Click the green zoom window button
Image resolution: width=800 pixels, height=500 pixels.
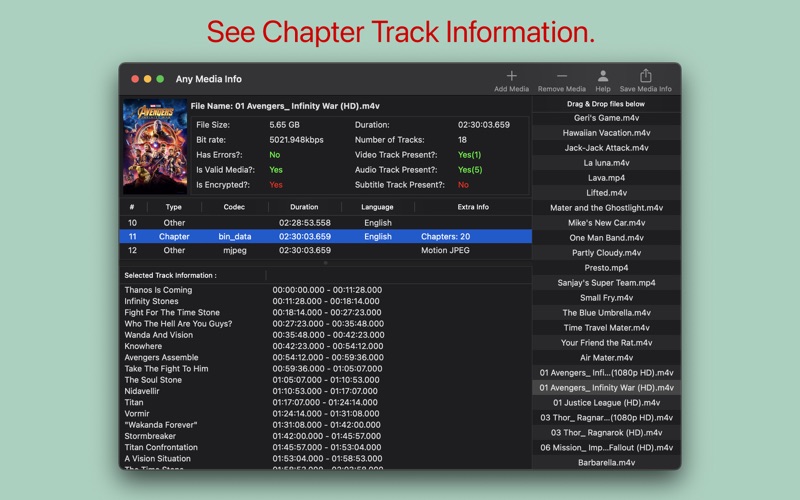[x=160, y=79]
